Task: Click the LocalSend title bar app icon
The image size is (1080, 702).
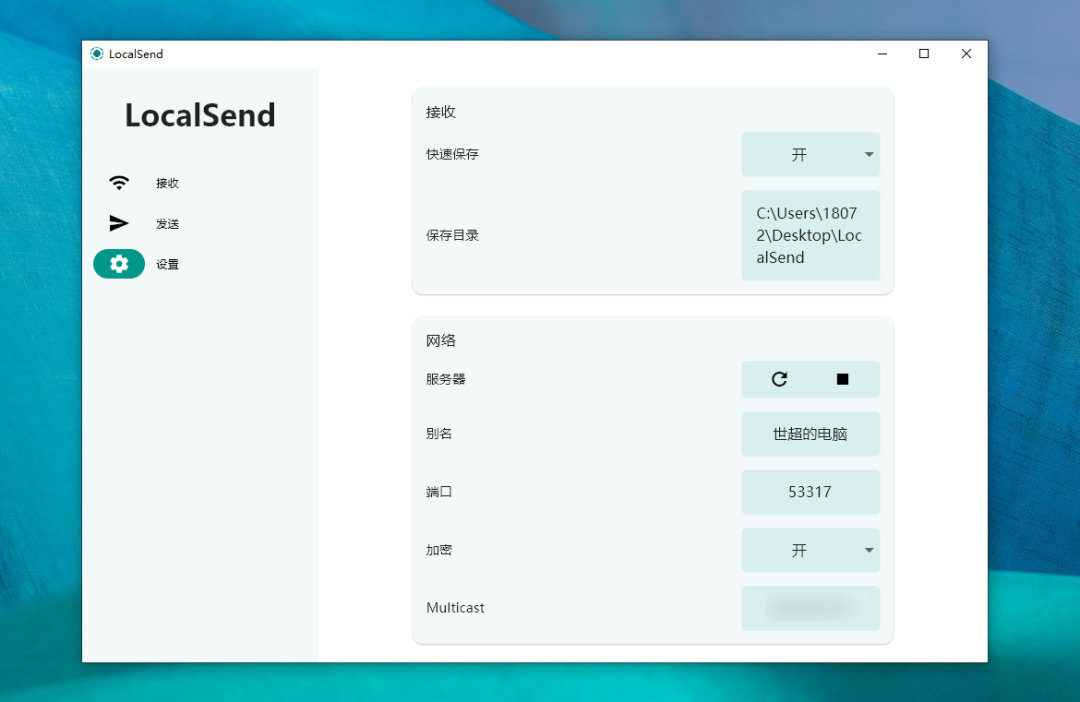Action: [97, 54]
